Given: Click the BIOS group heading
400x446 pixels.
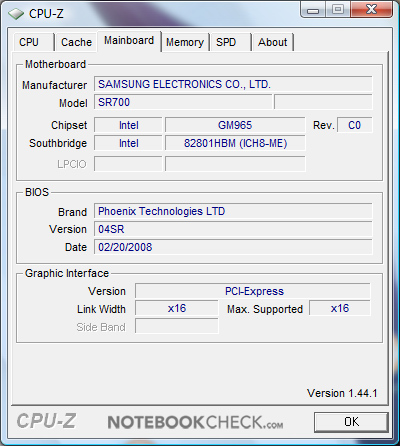Looking at the screenshot, I should [x=37, y=192].
